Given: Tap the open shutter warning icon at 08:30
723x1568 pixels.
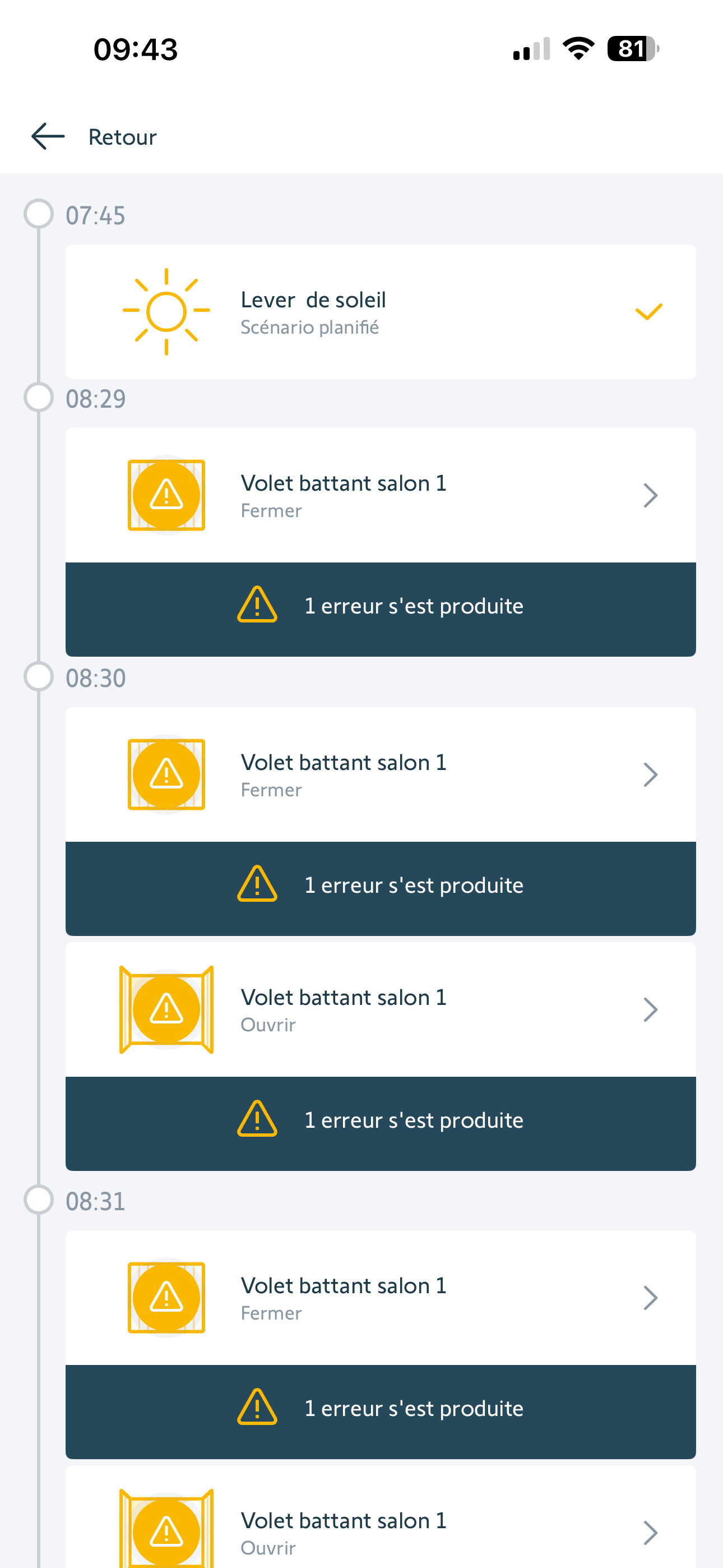Looking at the screenshot, I should click(x=166, y=1009).
